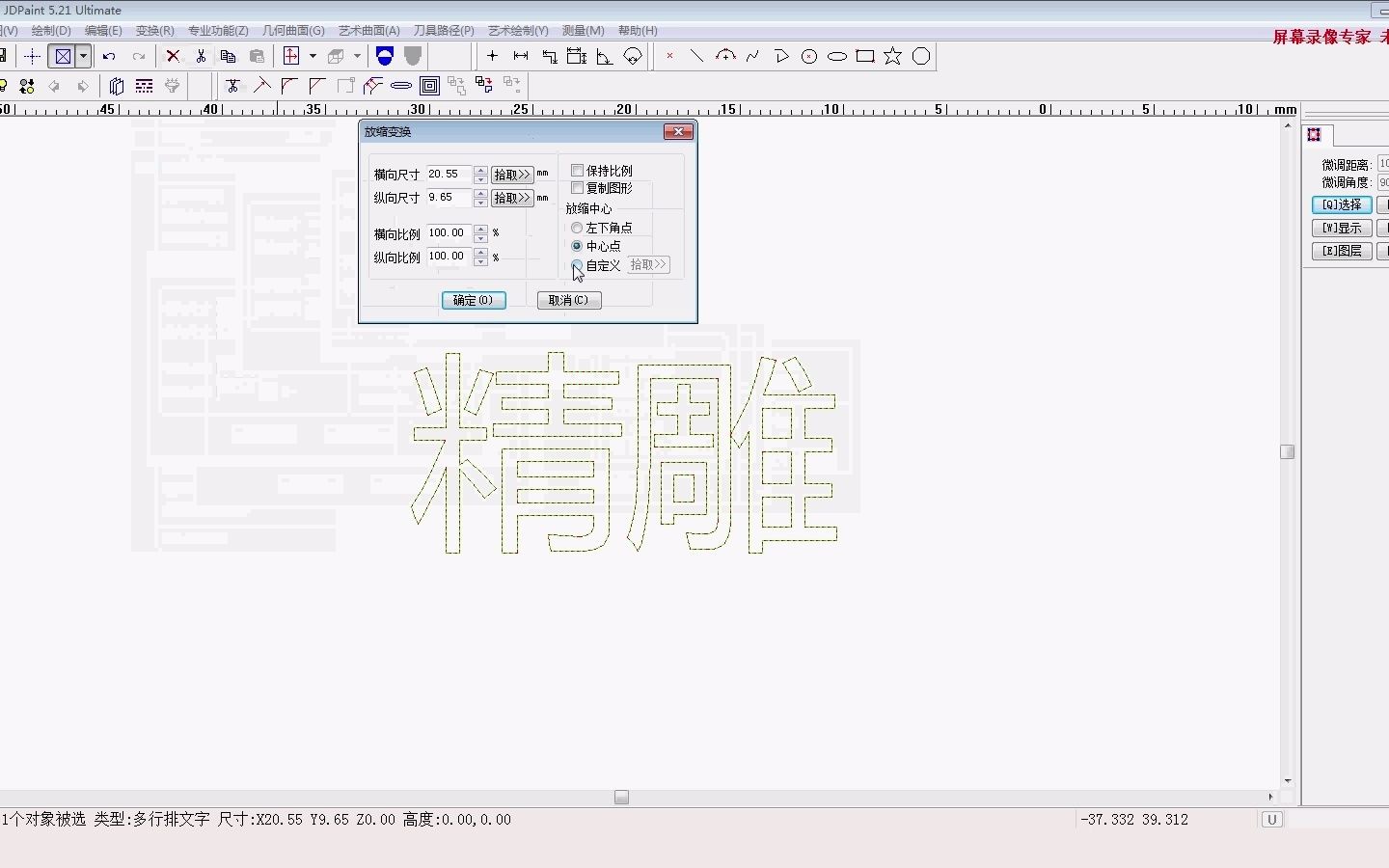This screenshot has width=1389, height=868.
Task: Click the 横向比例 percentage field
Action: click(449, 232)
